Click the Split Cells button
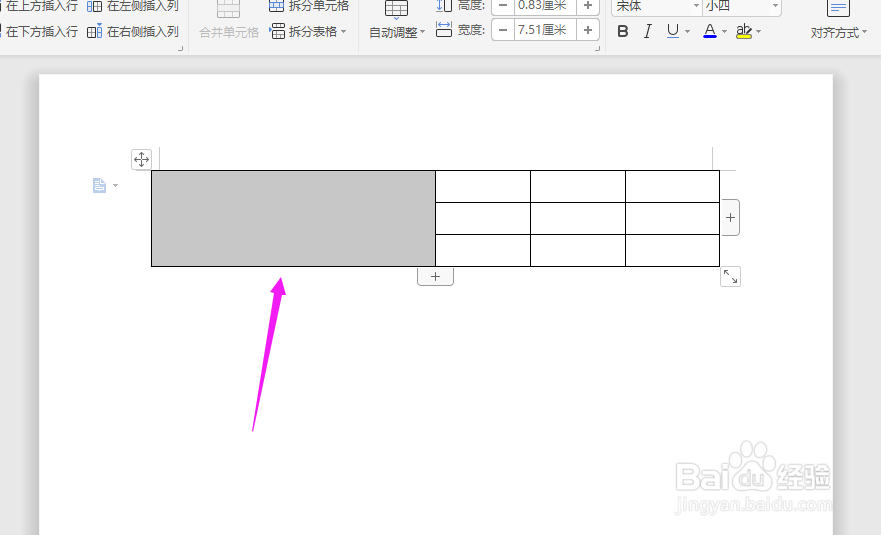This screenshot has width=881, height=535. click(x=309, y=6)
